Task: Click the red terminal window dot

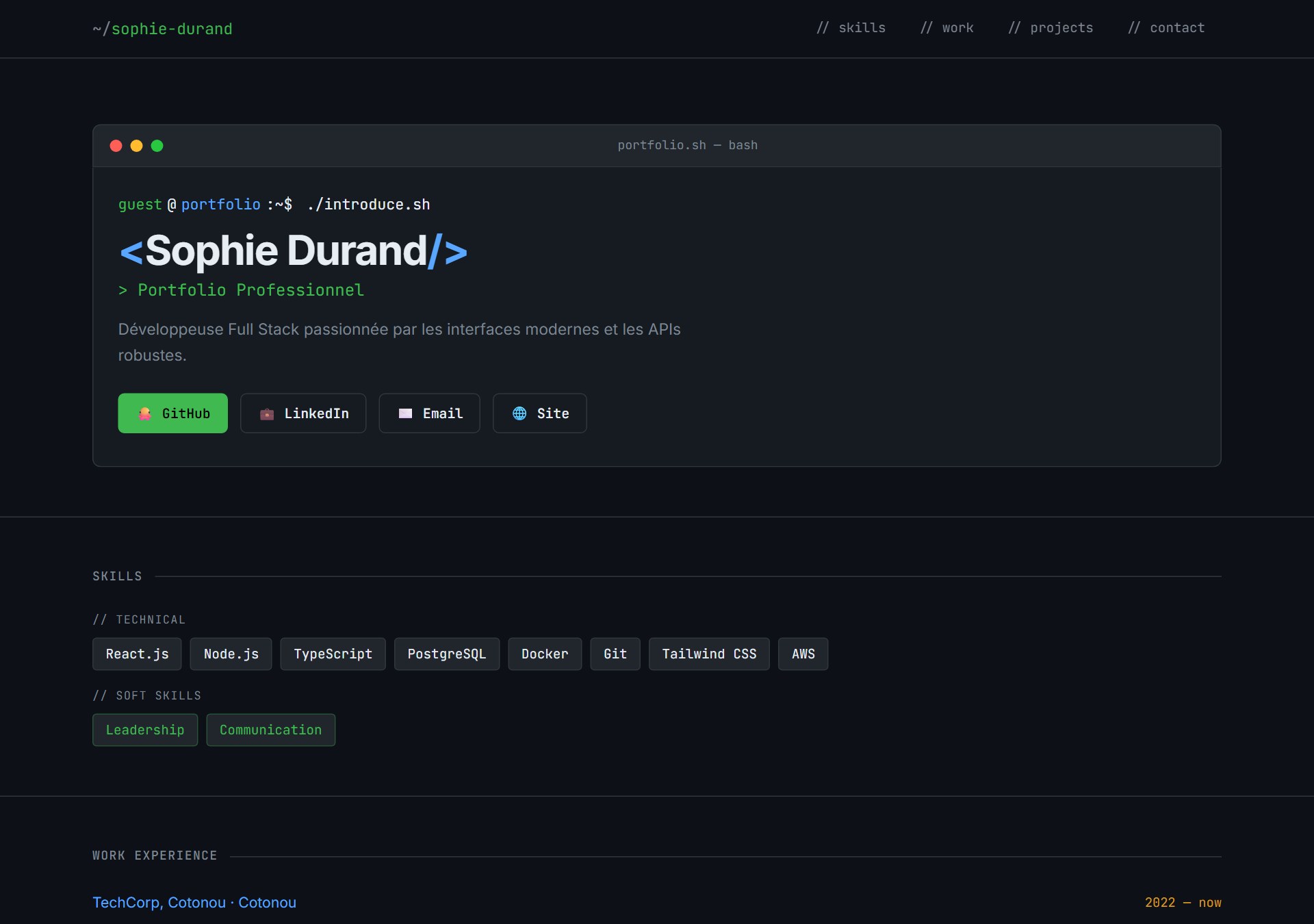Action: tap(116, 146)
